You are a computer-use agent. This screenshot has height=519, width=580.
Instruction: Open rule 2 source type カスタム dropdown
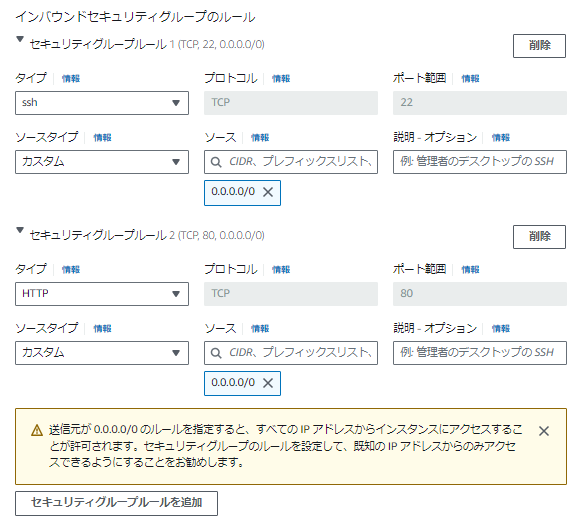(x=102, y=353)
